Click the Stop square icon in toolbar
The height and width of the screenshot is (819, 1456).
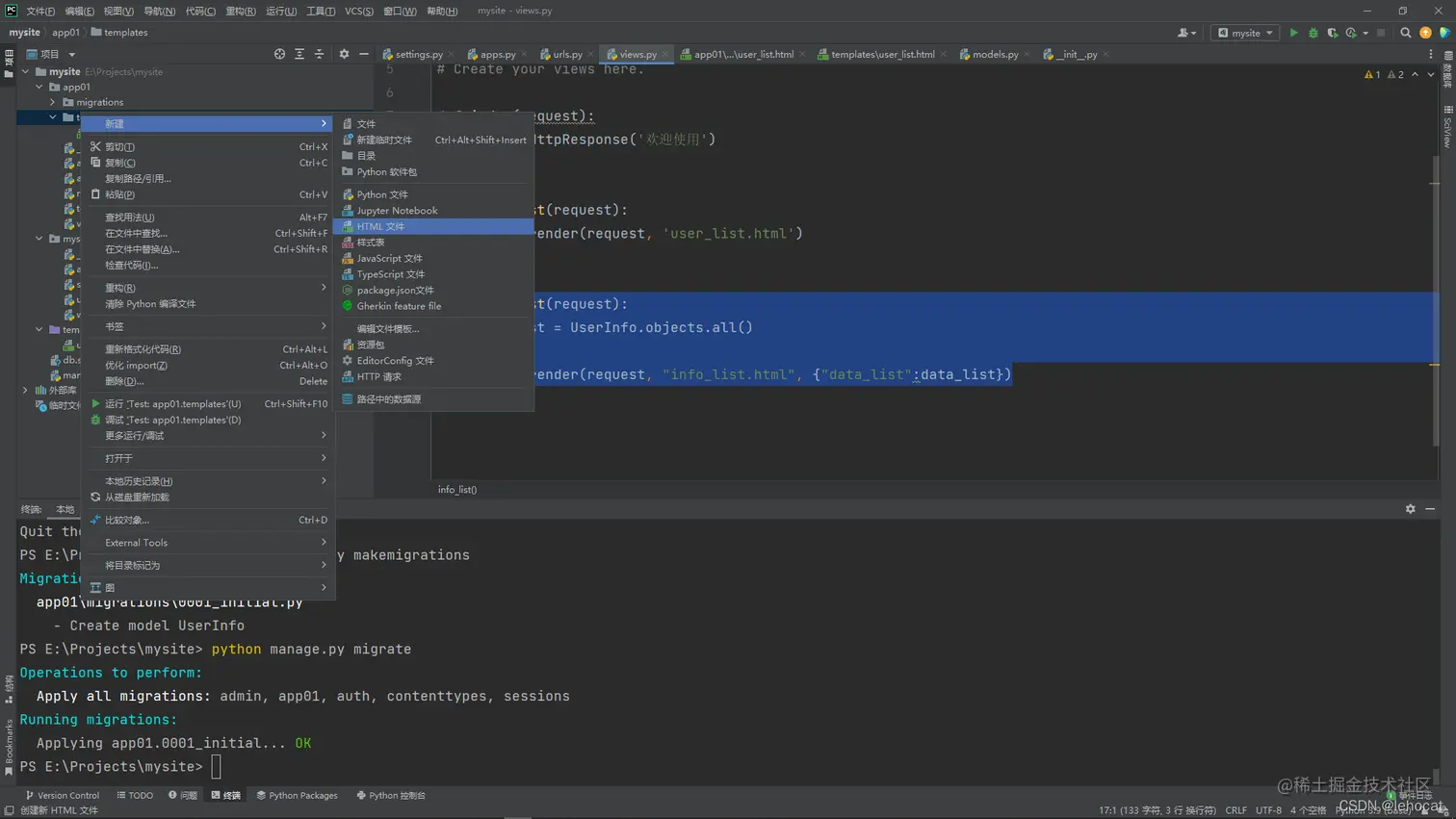(x=1381, y=33)
